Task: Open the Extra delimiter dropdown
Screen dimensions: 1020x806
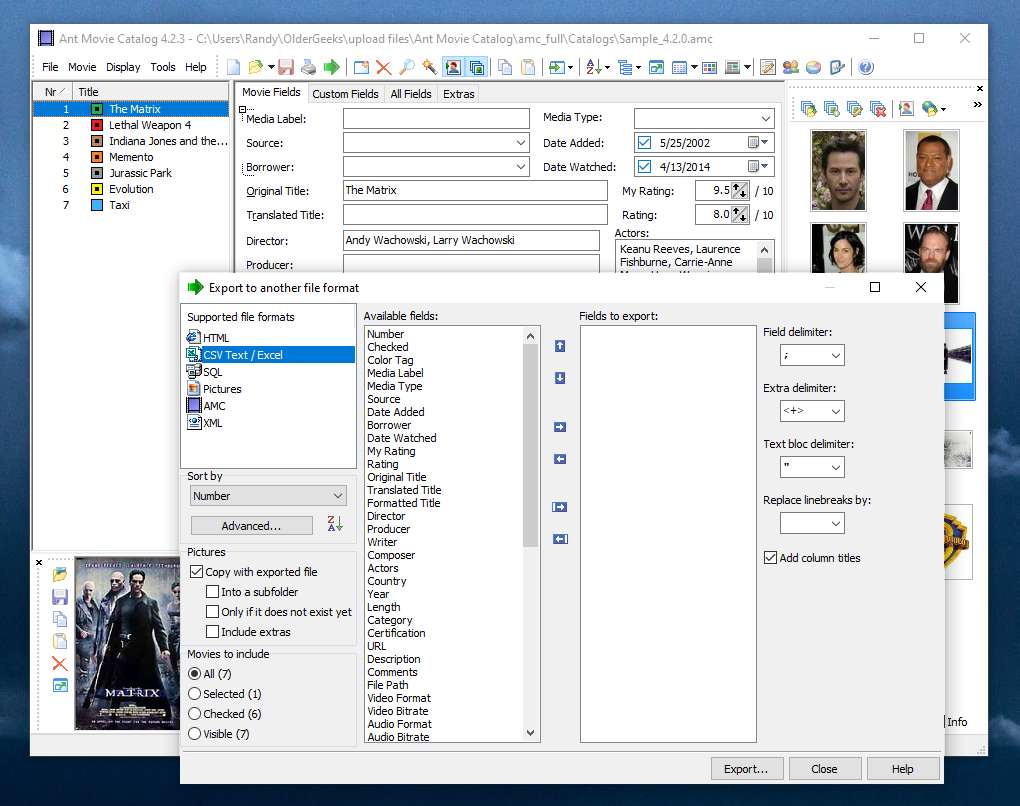Action: coord(812,411)
